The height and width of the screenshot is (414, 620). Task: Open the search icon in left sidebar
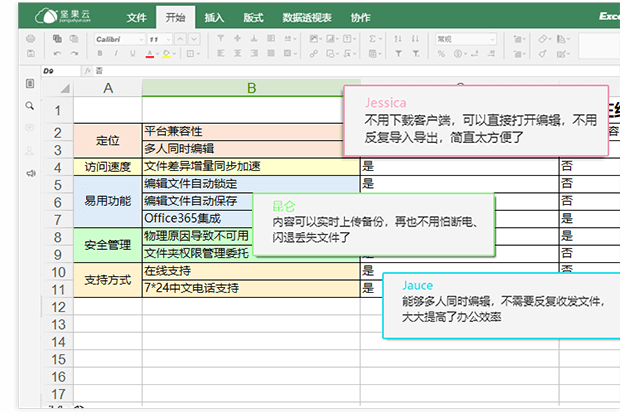[x=31, y=105]
